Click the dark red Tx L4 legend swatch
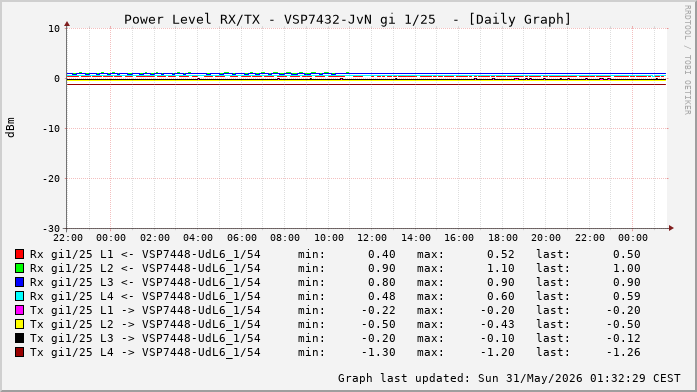Image resolution: width=697 pixels, height=392 pixels. (x=19, y=352)
